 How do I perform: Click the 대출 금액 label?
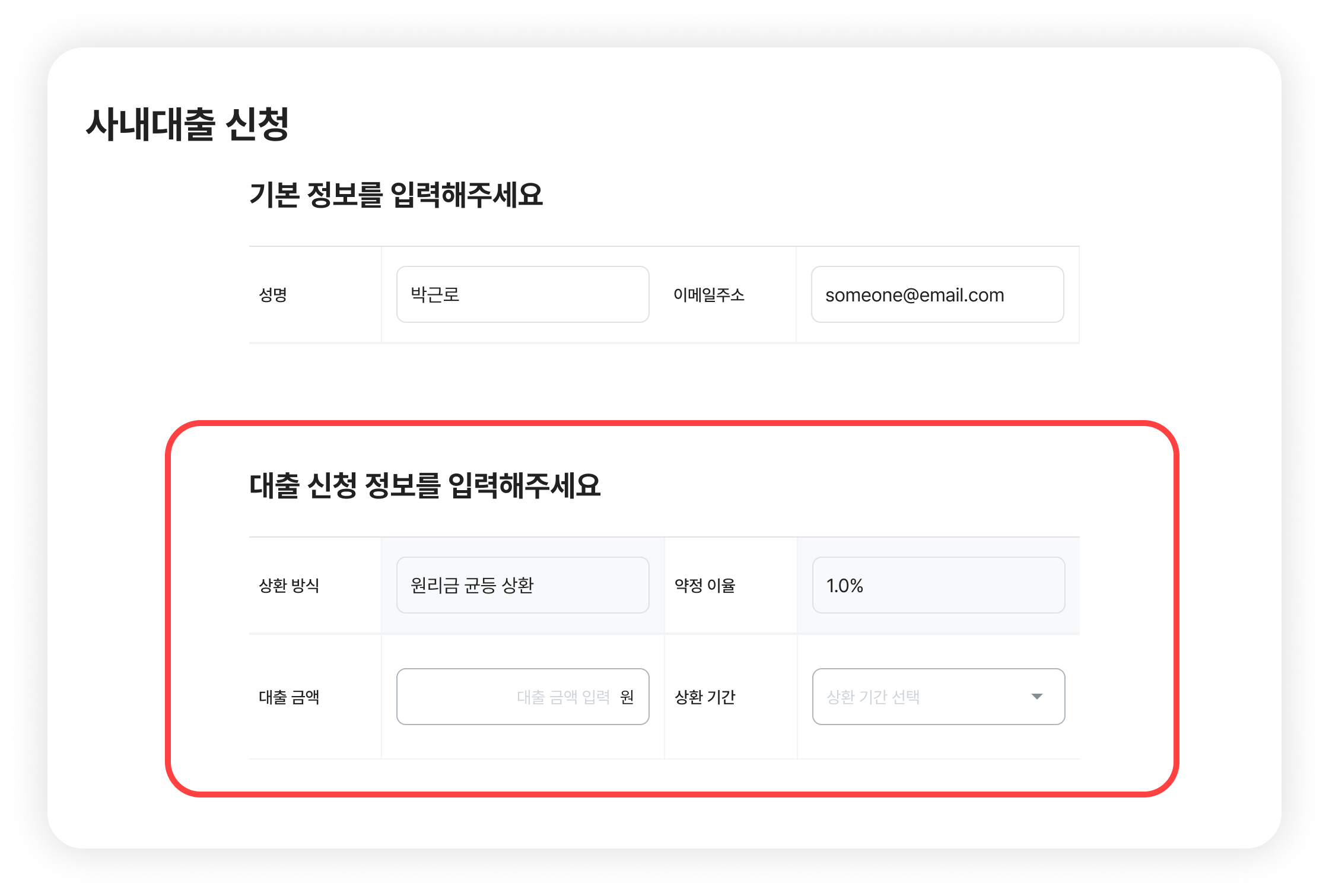(x=289, y=697)
